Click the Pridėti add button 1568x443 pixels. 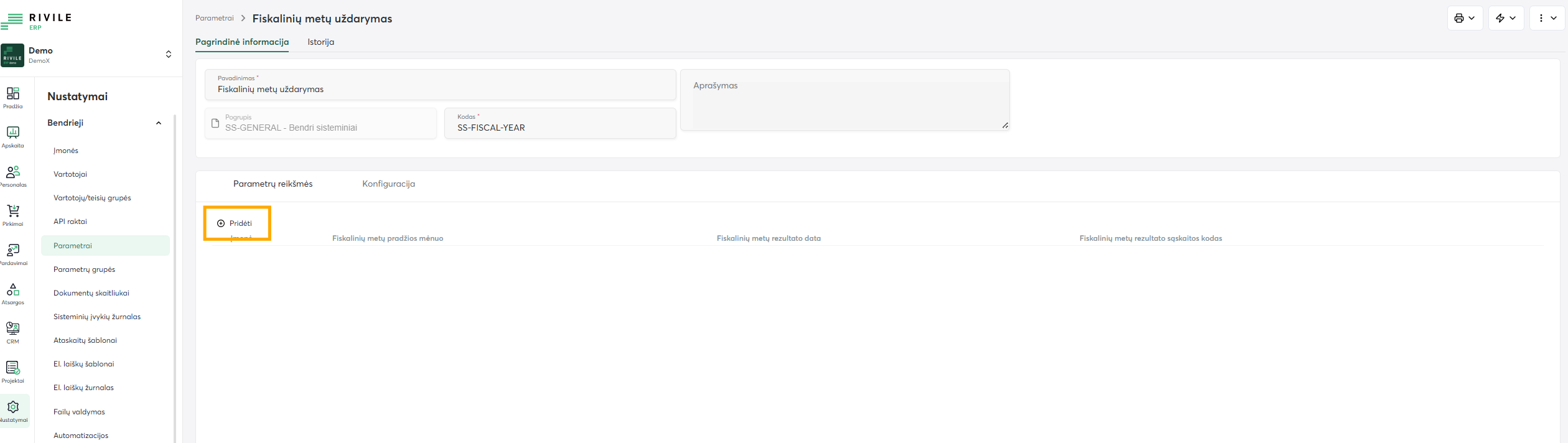click(235, 223)
